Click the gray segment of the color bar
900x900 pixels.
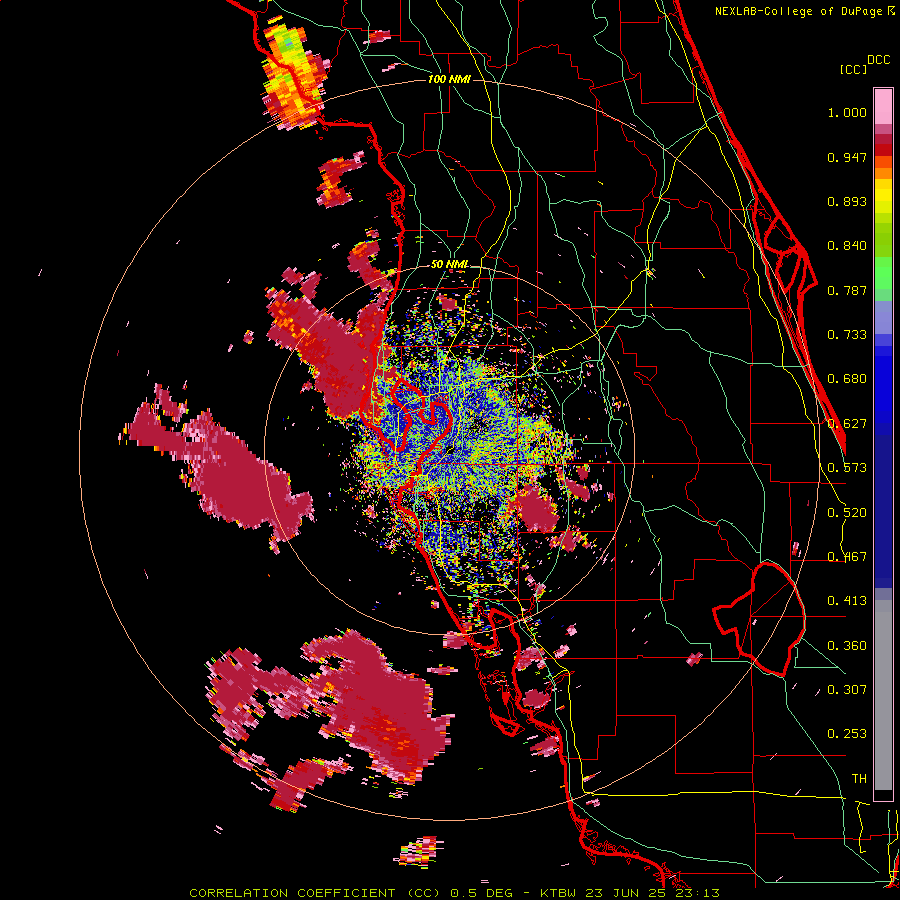[883, 695]
